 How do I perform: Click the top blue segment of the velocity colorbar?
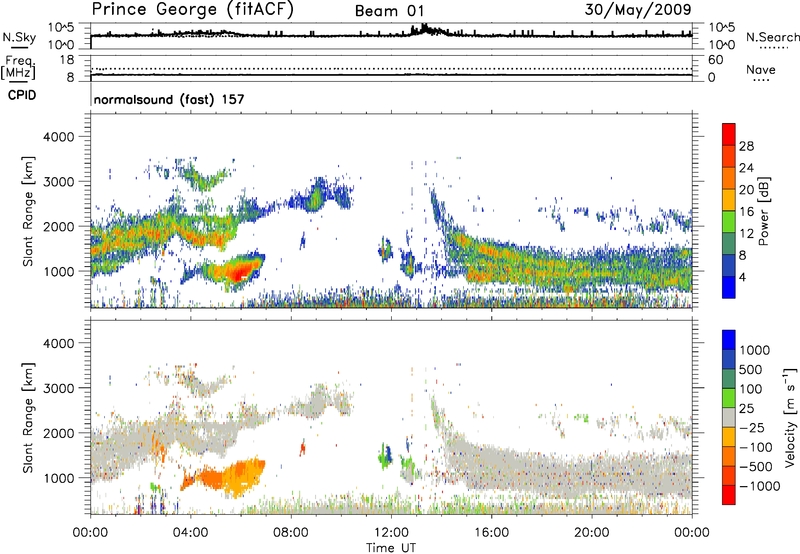729,340
